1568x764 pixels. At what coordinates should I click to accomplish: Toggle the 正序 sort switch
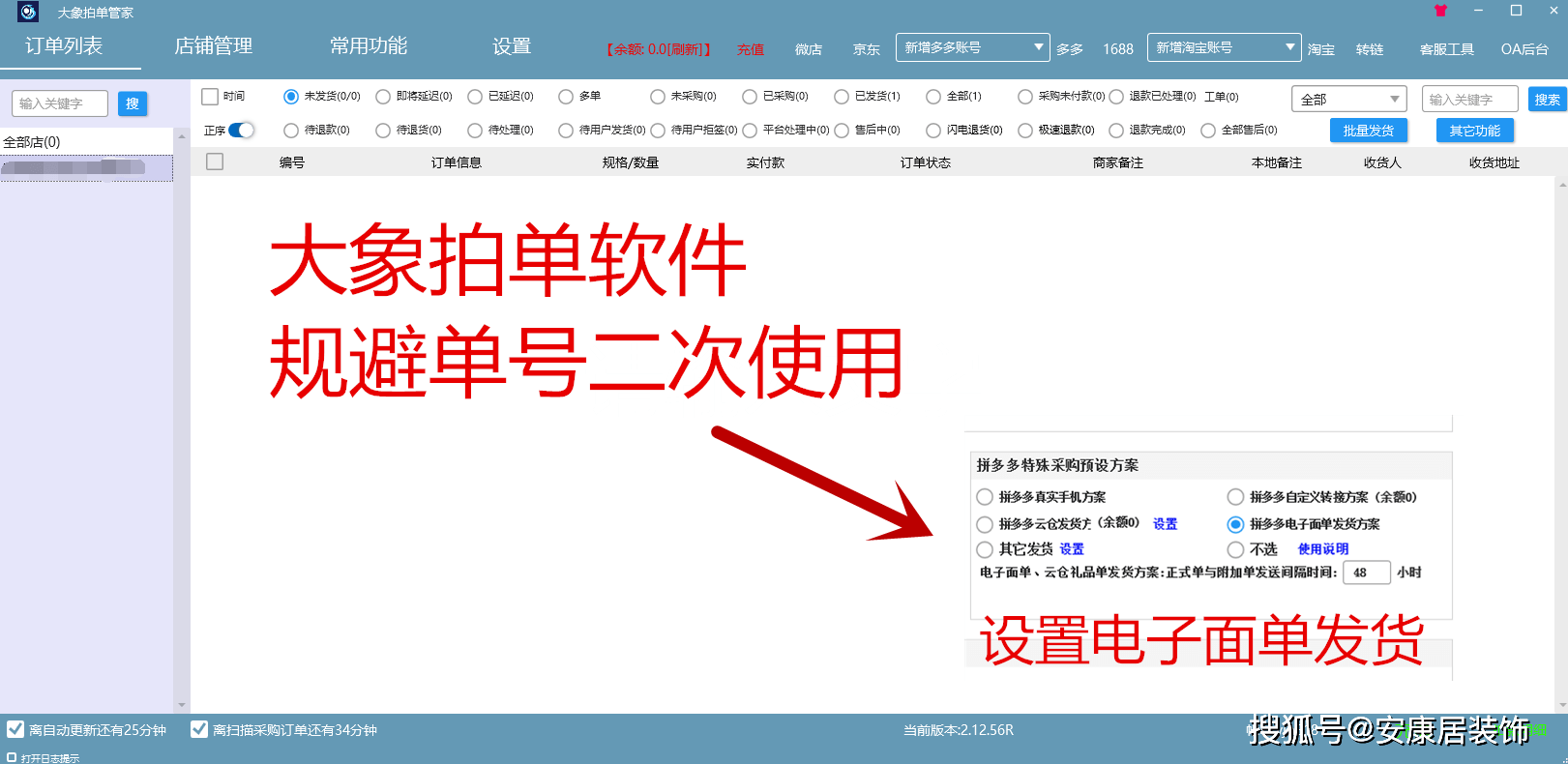(x=241, y=130)
